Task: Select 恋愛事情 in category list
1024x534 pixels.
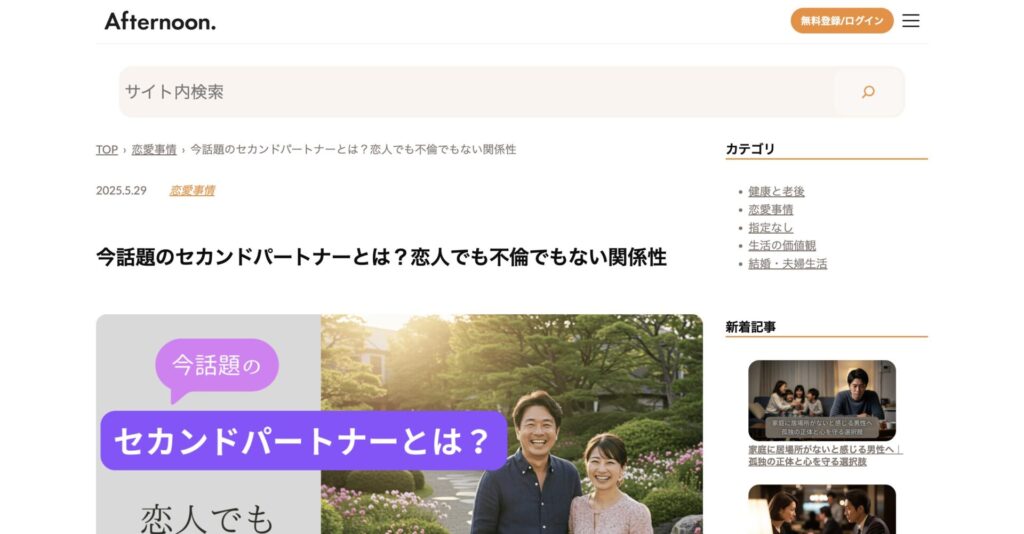Action: click(x=771, y=210)
